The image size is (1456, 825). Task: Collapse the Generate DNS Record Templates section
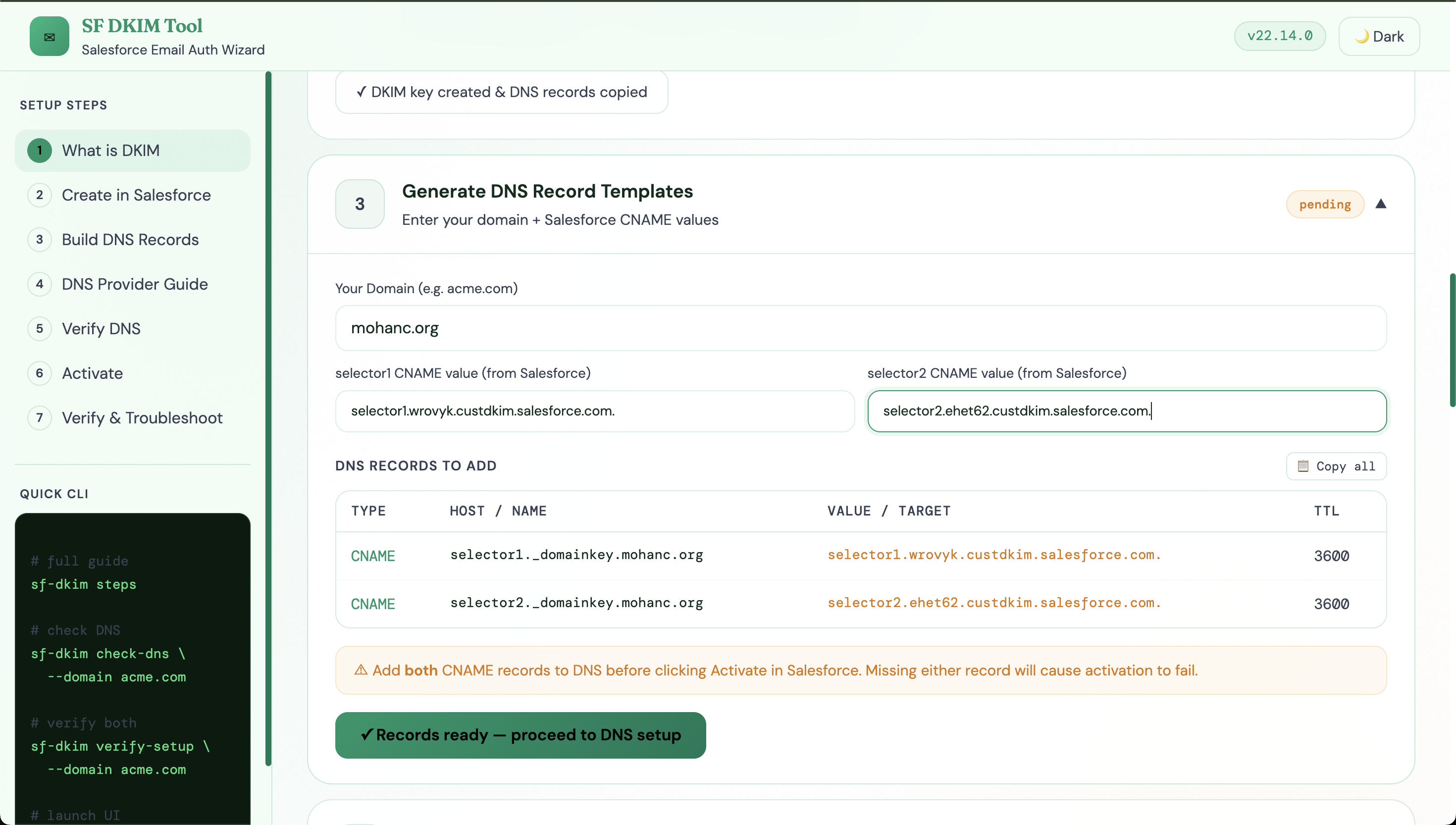[1382, 204]
